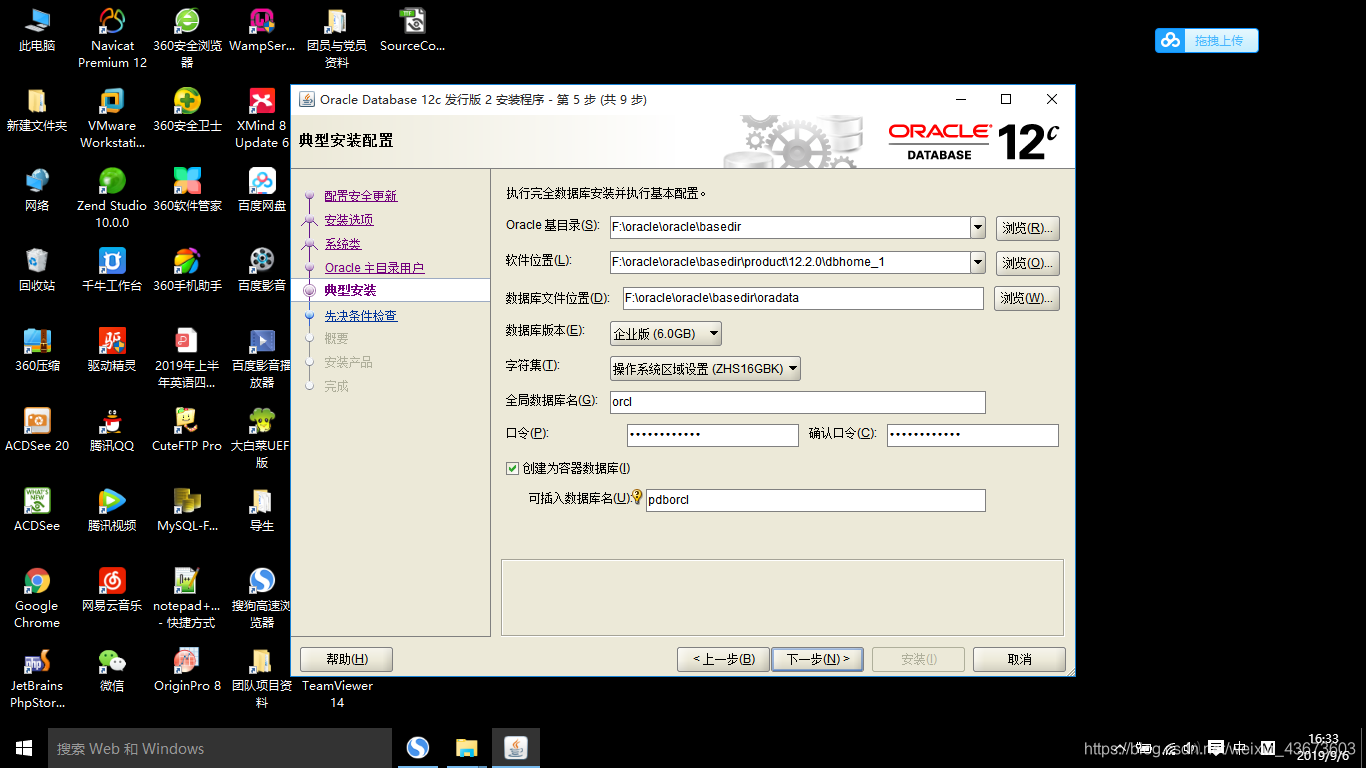The height and width of the screenshot is (768, 1366).
Task: Go to the Oracle 主目录用户 step
Action: pyautogui.click(x=374, y=268)
